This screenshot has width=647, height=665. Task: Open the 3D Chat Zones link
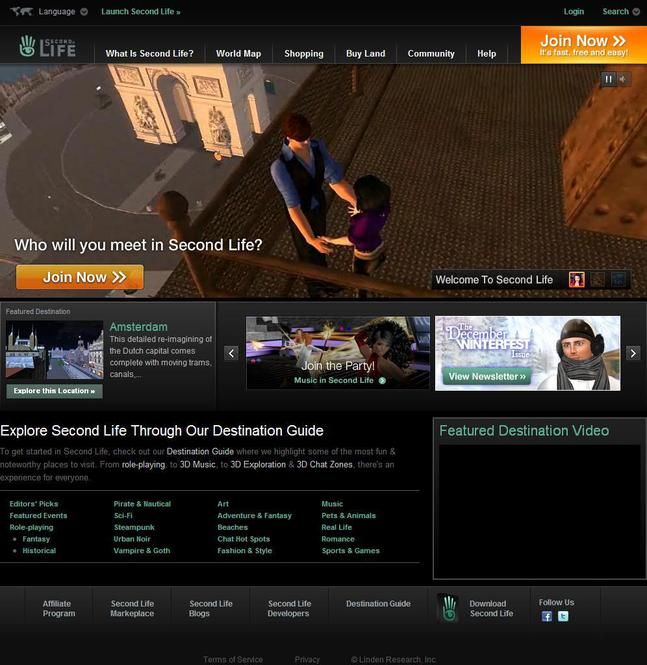(324, 464)
